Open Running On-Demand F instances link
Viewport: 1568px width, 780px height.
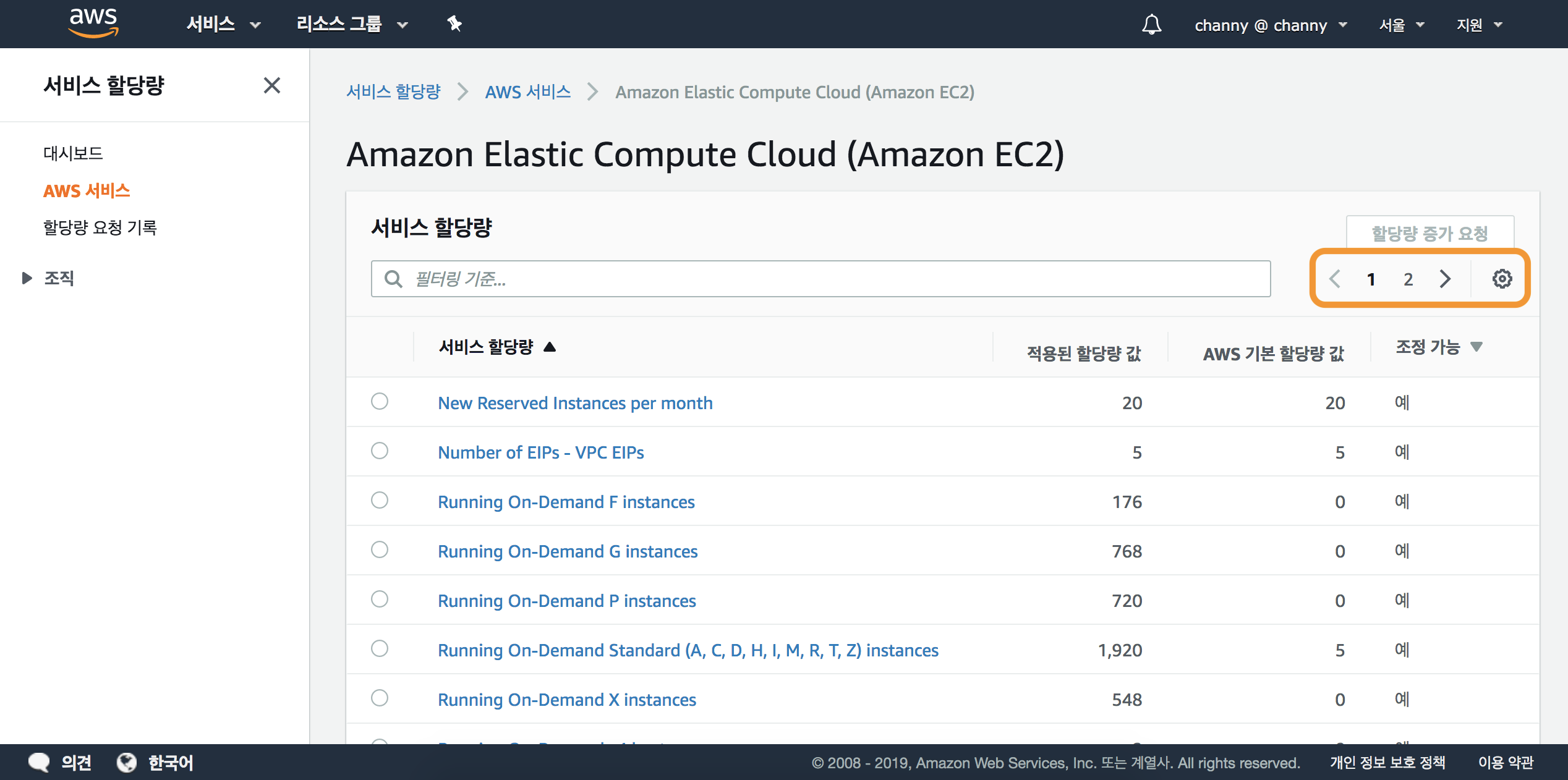point(566,502)
